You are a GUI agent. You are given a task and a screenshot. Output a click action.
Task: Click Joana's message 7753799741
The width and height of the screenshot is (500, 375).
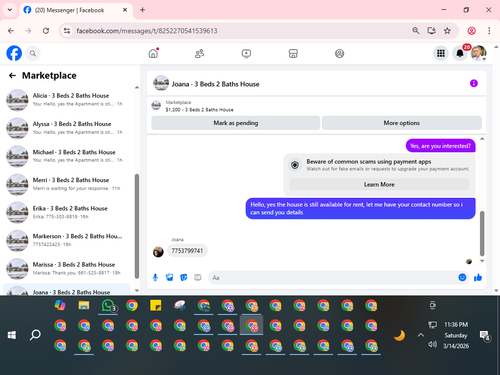coord(187,251)
